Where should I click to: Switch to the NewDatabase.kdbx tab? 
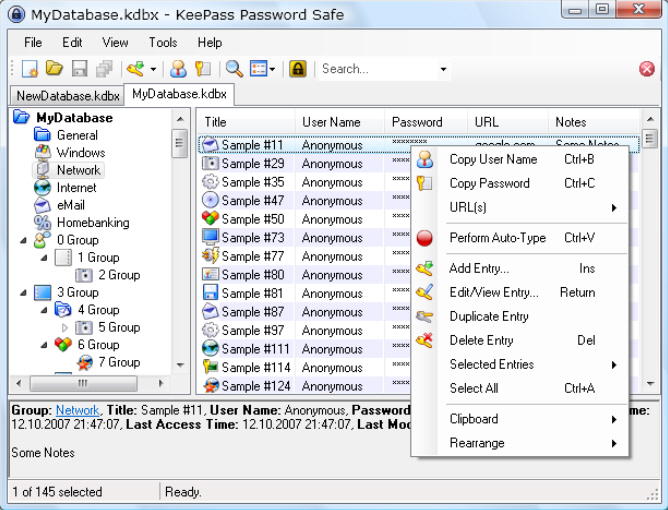click(67, 96)
